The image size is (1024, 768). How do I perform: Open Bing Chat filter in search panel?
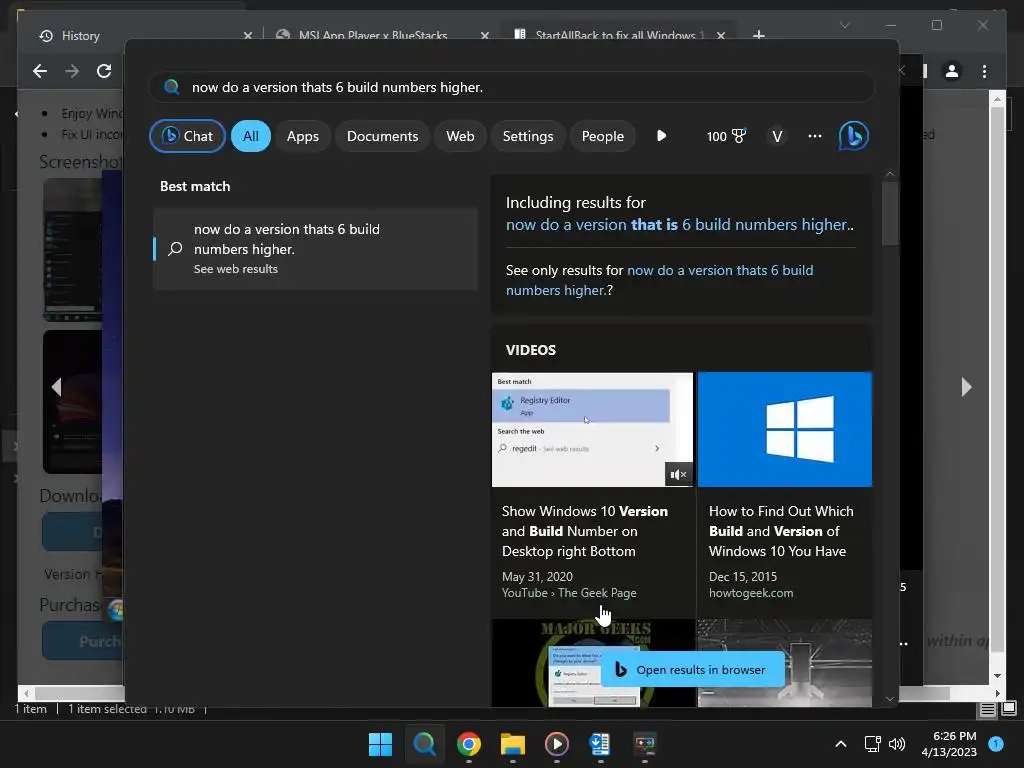(187, 136)
